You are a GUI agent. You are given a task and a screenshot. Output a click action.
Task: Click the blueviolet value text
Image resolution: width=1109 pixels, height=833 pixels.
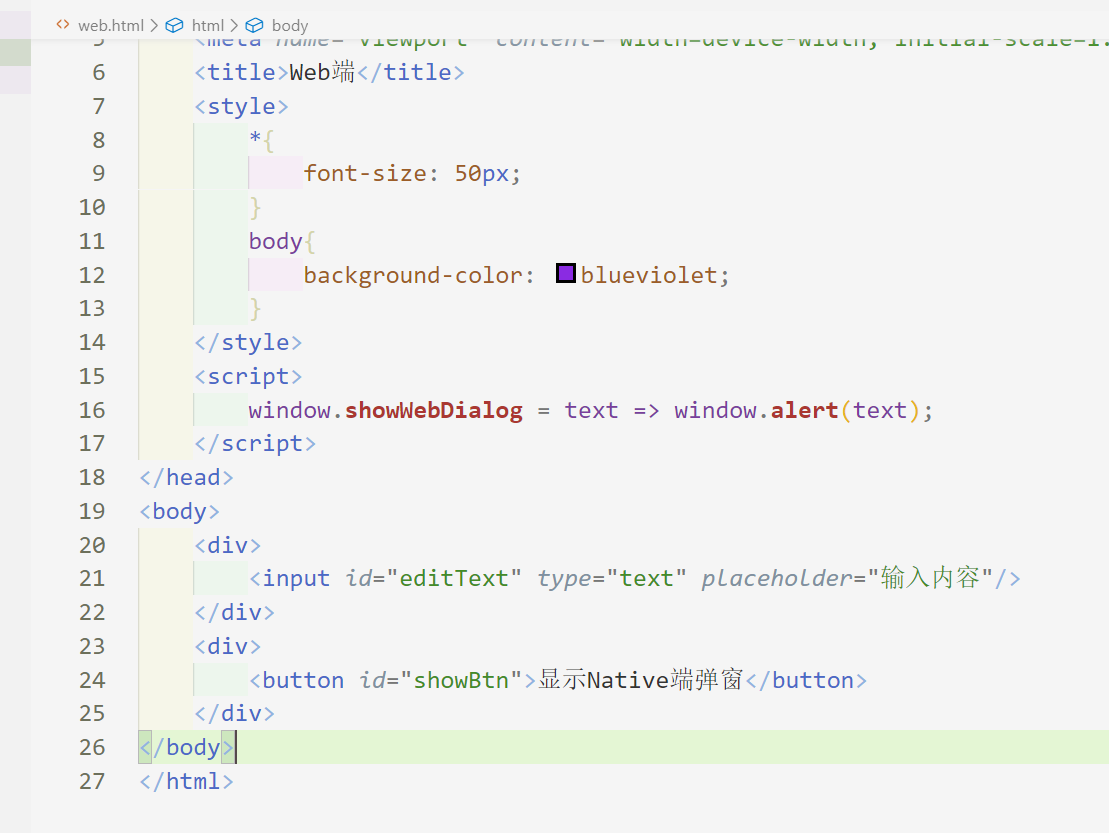point(649,275)
